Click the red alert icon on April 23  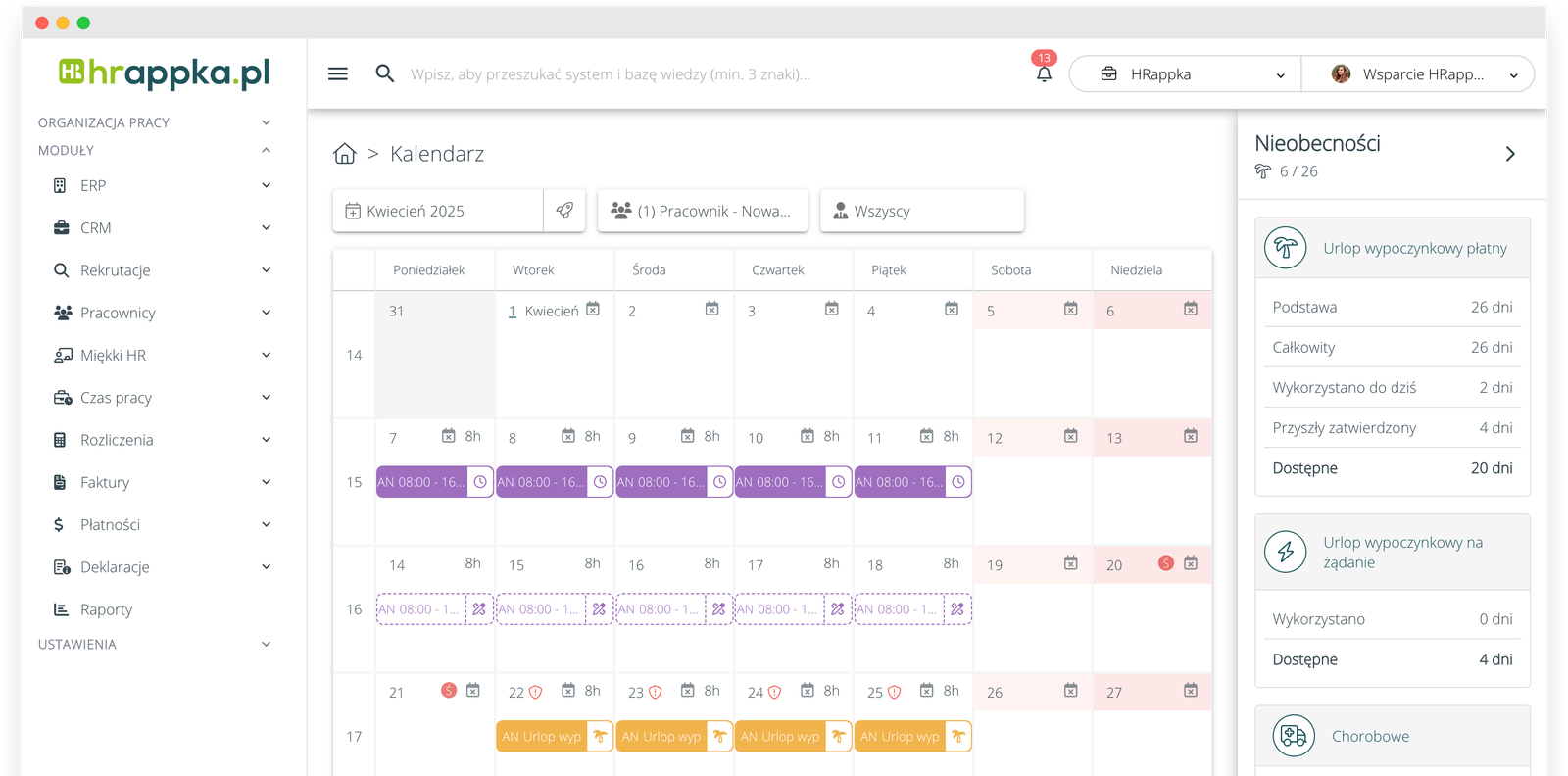(x=656, y=693)
